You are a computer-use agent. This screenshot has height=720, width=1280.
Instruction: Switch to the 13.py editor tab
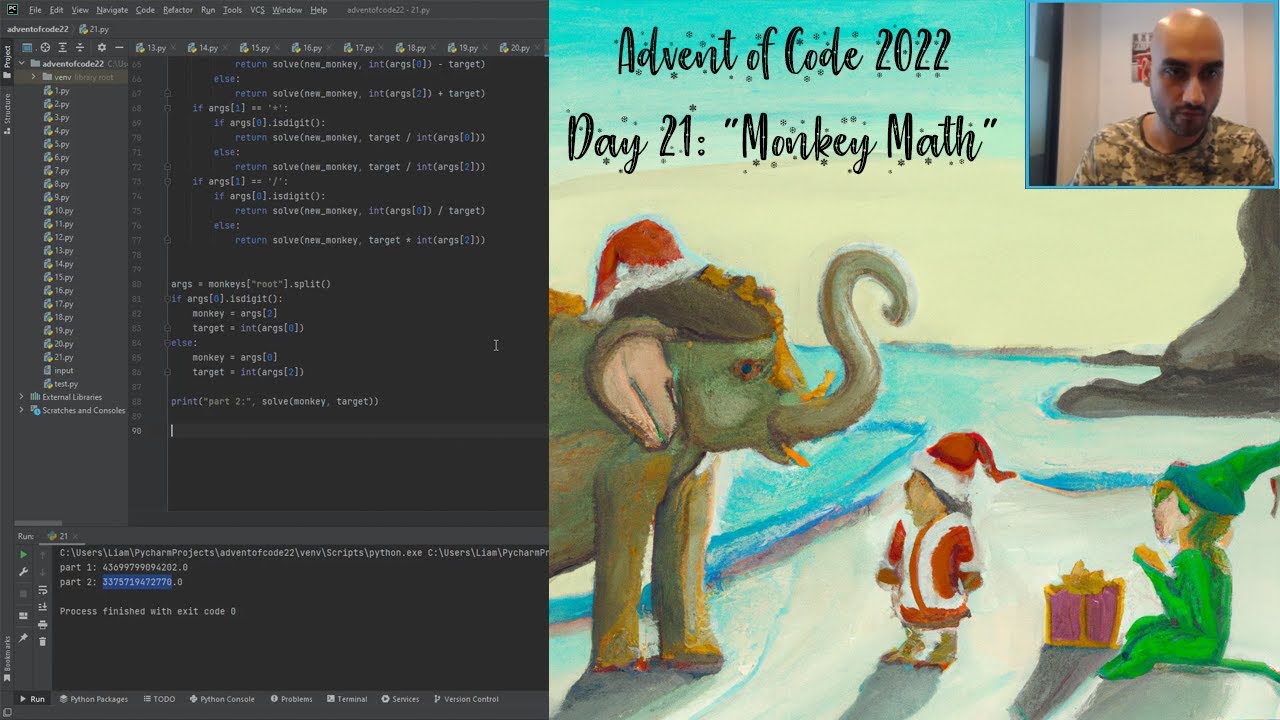(x=156, y=47)
